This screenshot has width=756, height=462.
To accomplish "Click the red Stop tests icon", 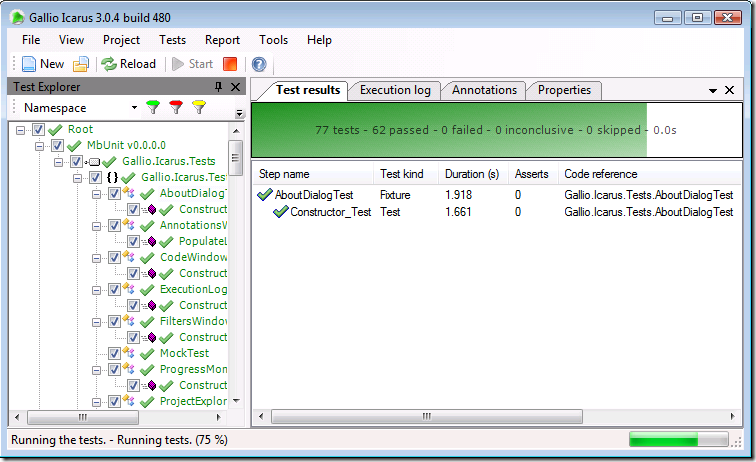I will [230, 64].
